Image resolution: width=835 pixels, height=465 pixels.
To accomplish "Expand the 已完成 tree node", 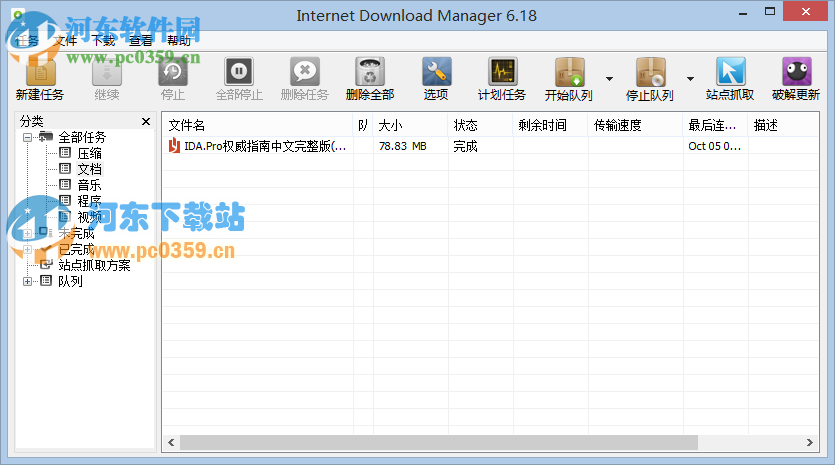I will [27, 249].
